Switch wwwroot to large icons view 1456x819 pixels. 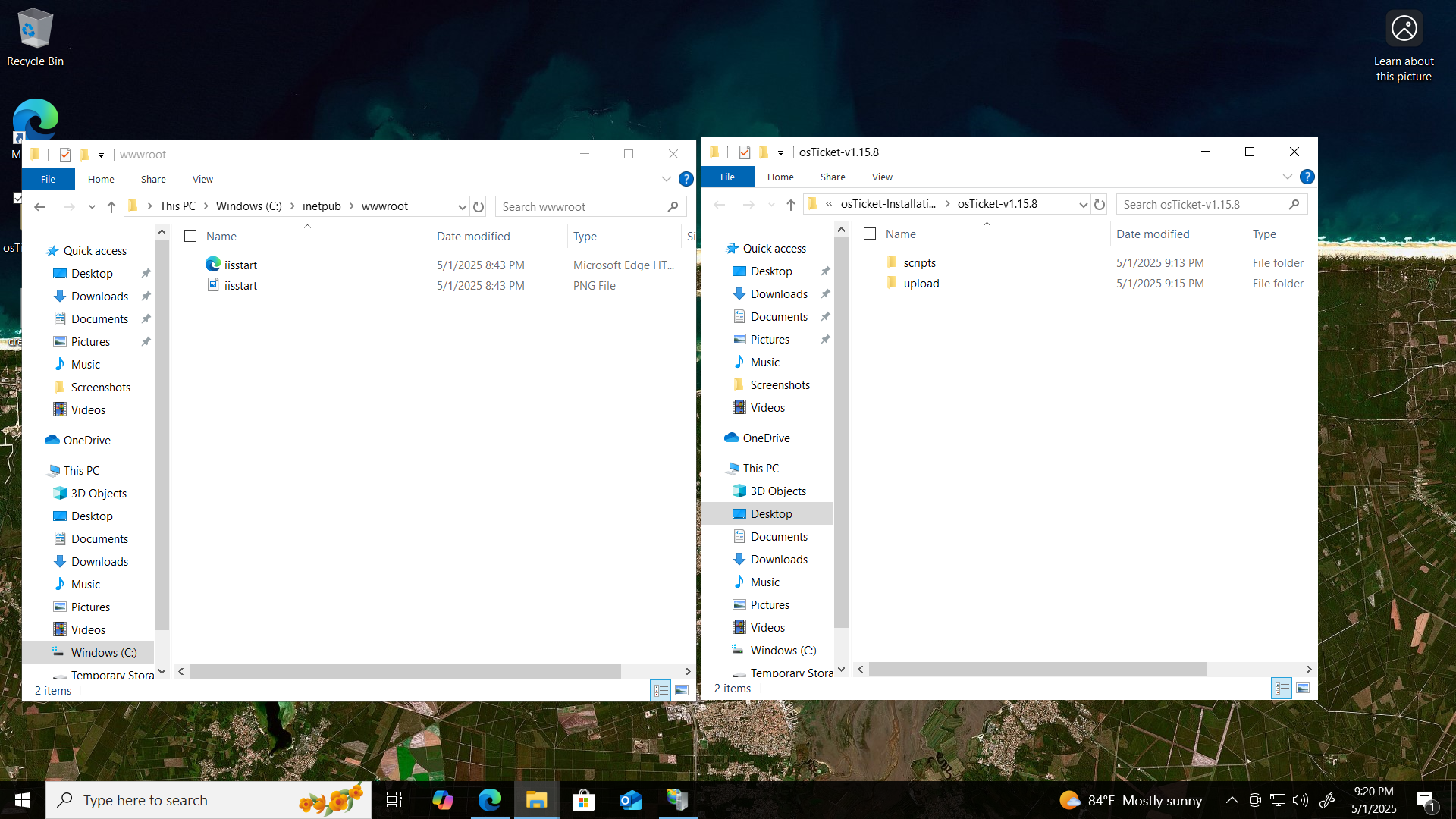click(x=682, y=690)
